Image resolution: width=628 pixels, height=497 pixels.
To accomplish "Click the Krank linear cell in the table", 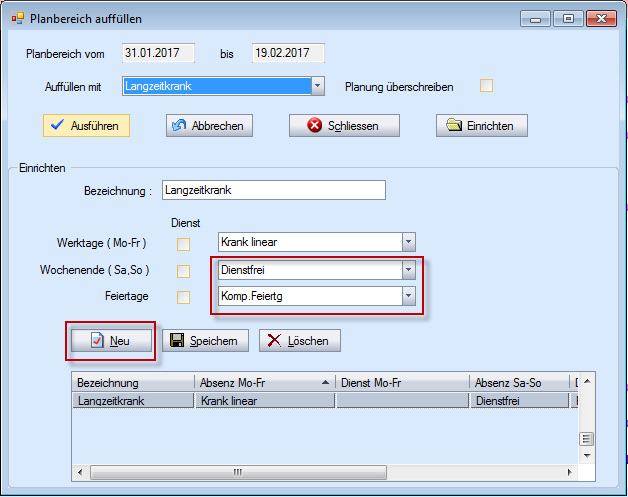I will point(265,400).
